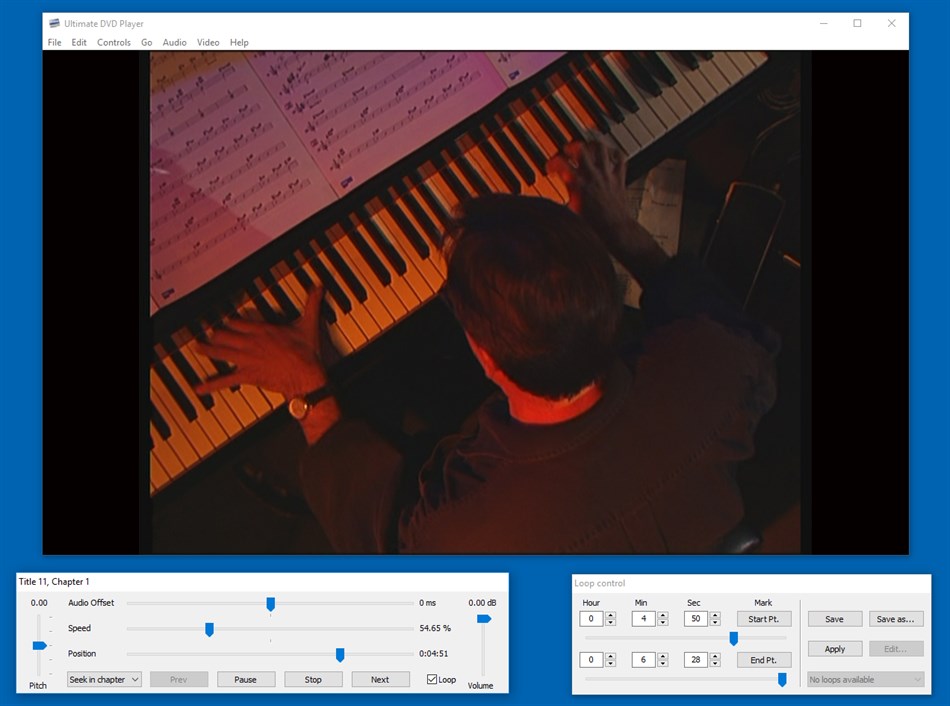Skip to the Next chapter

[380, 679]
